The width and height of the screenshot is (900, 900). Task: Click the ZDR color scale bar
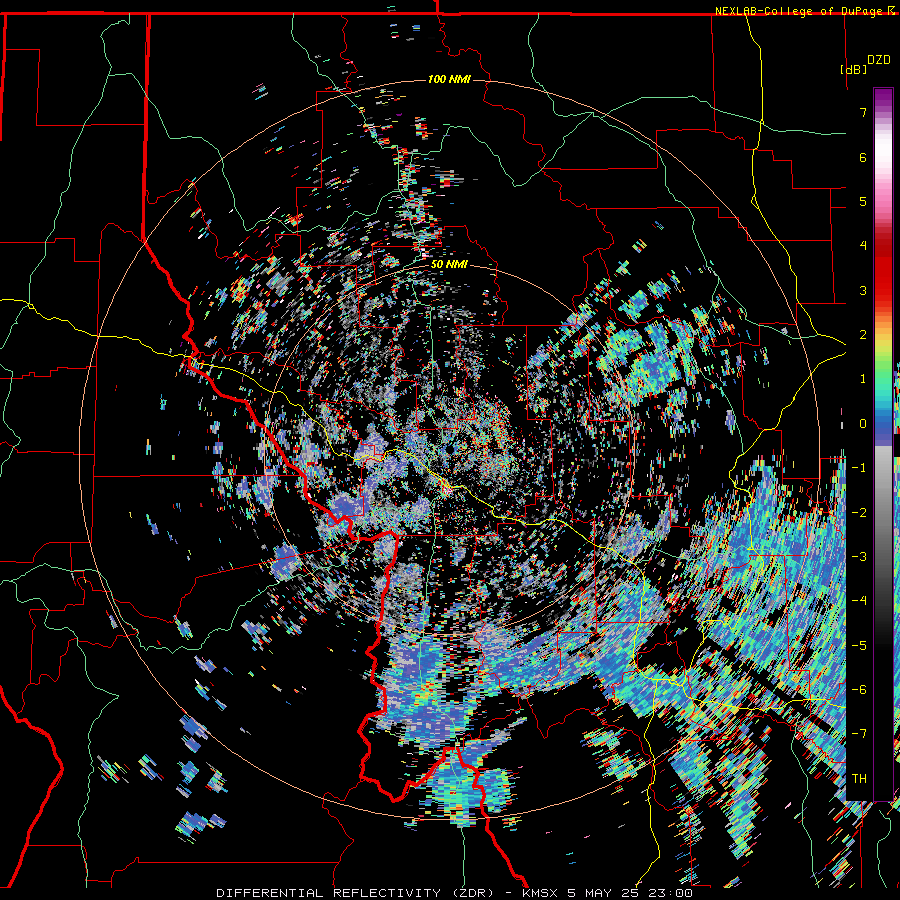tap(883, 444)
